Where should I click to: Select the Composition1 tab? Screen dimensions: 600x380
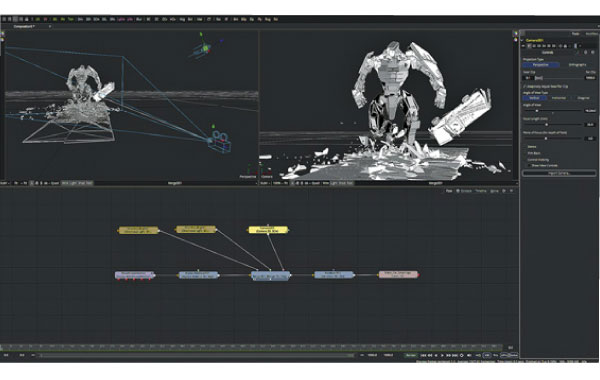pos(24,26)
